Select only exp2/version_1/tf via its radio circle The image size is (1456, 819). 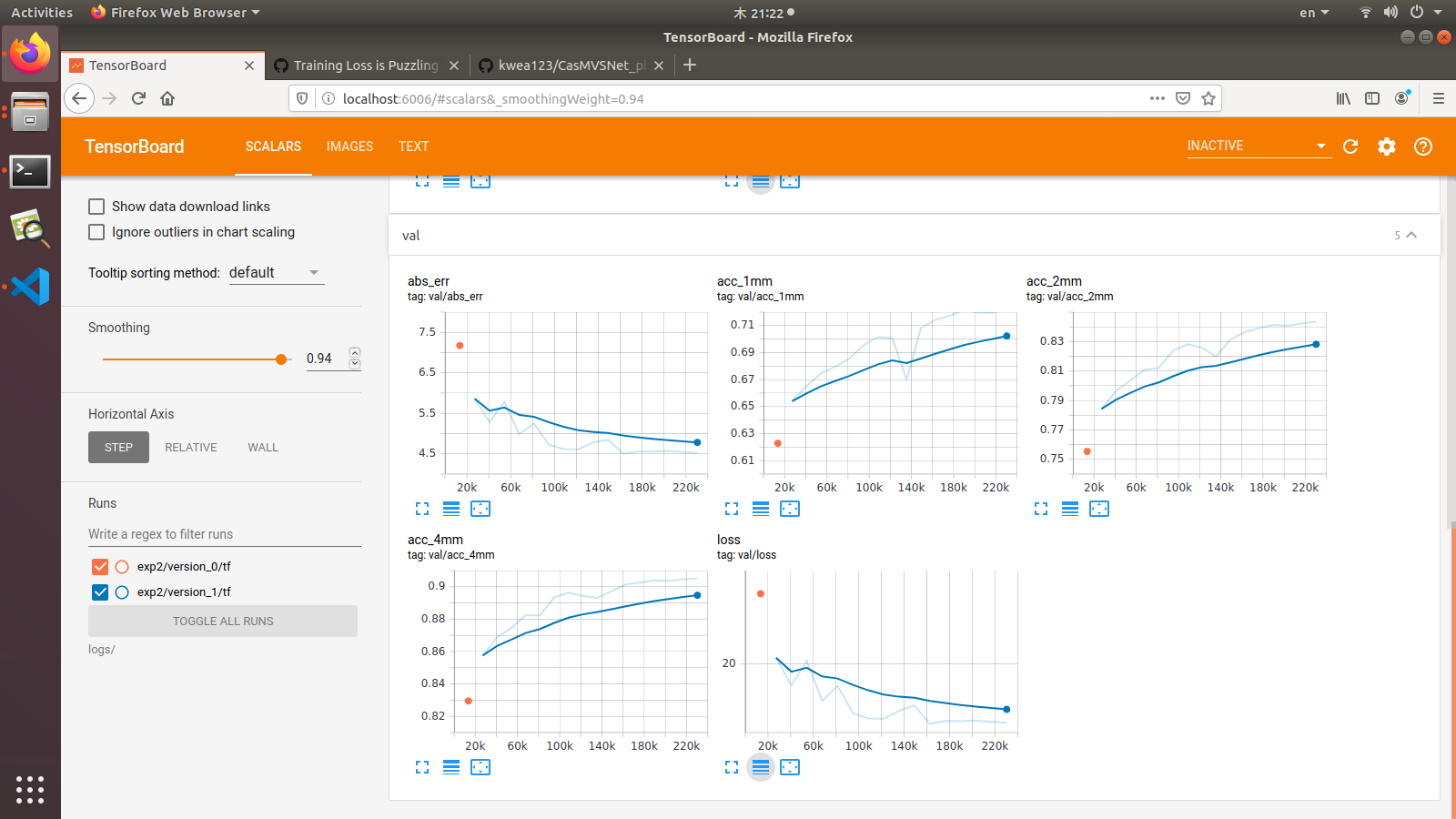(x=122, y=592)
